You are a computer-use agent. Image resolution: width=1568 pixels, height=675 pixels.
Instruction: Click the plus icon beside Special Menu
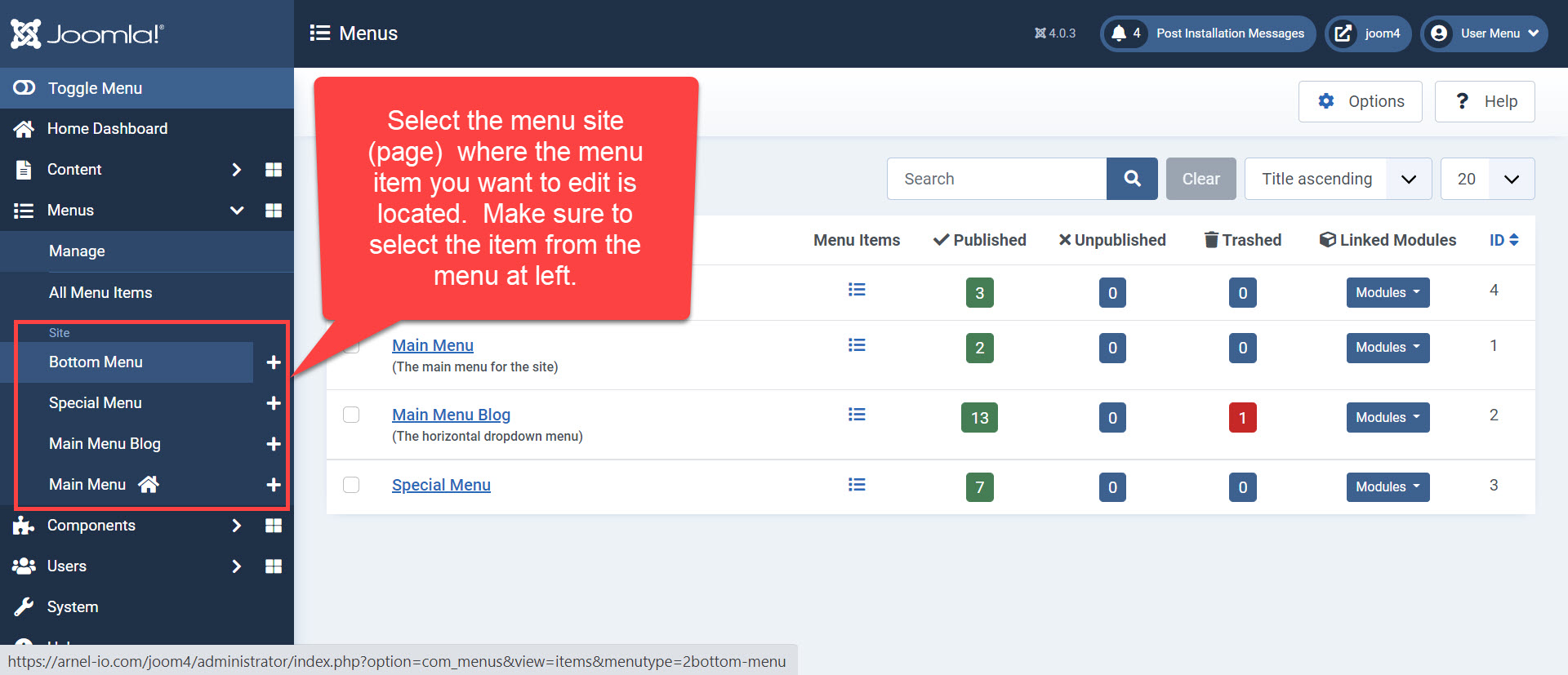274,403
